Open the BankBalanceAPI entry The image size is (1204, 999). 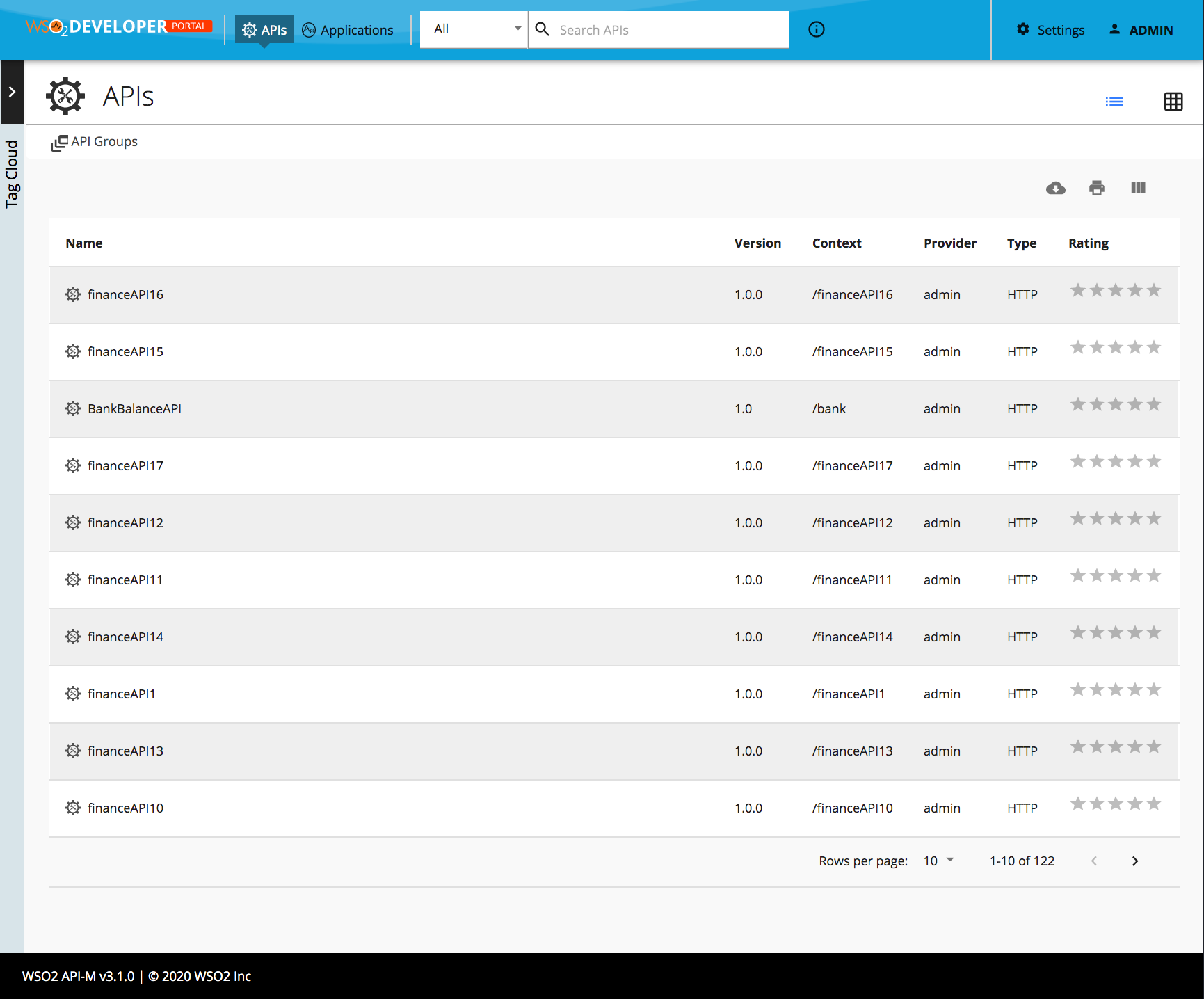click(x=134, y=408)
